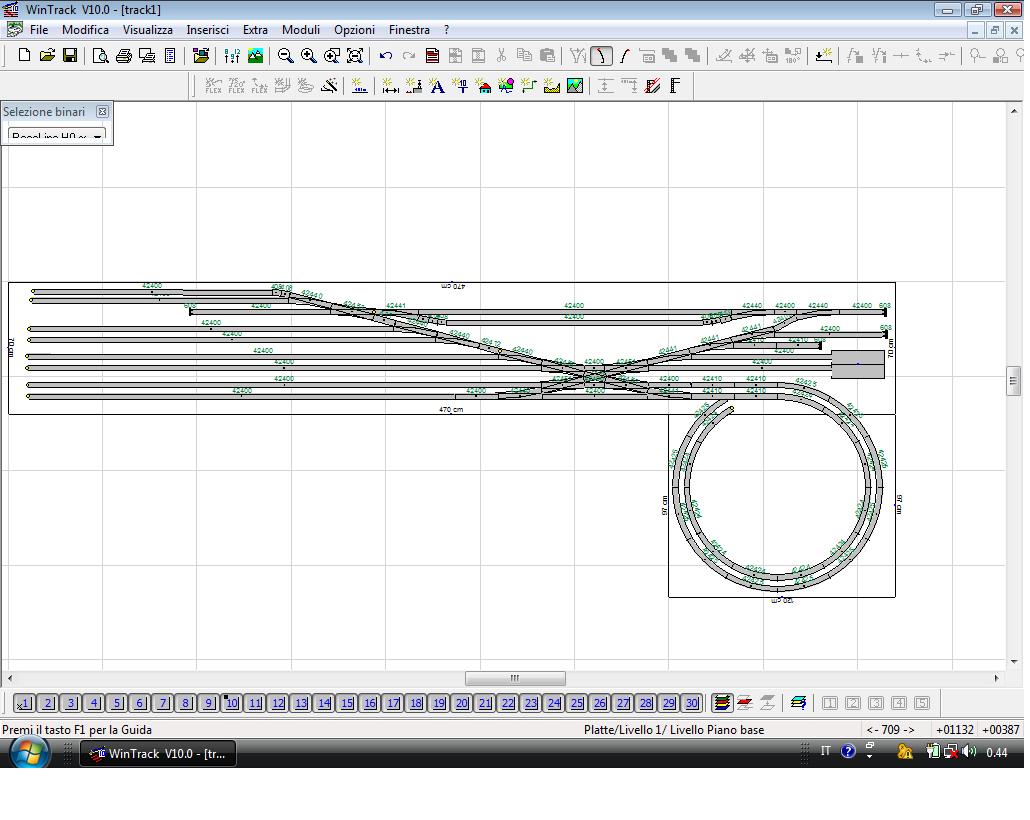This screenshot has height=820, width=1030.
Task: Click the horizontal scrollbar thumb
Action: pos(515,678)
